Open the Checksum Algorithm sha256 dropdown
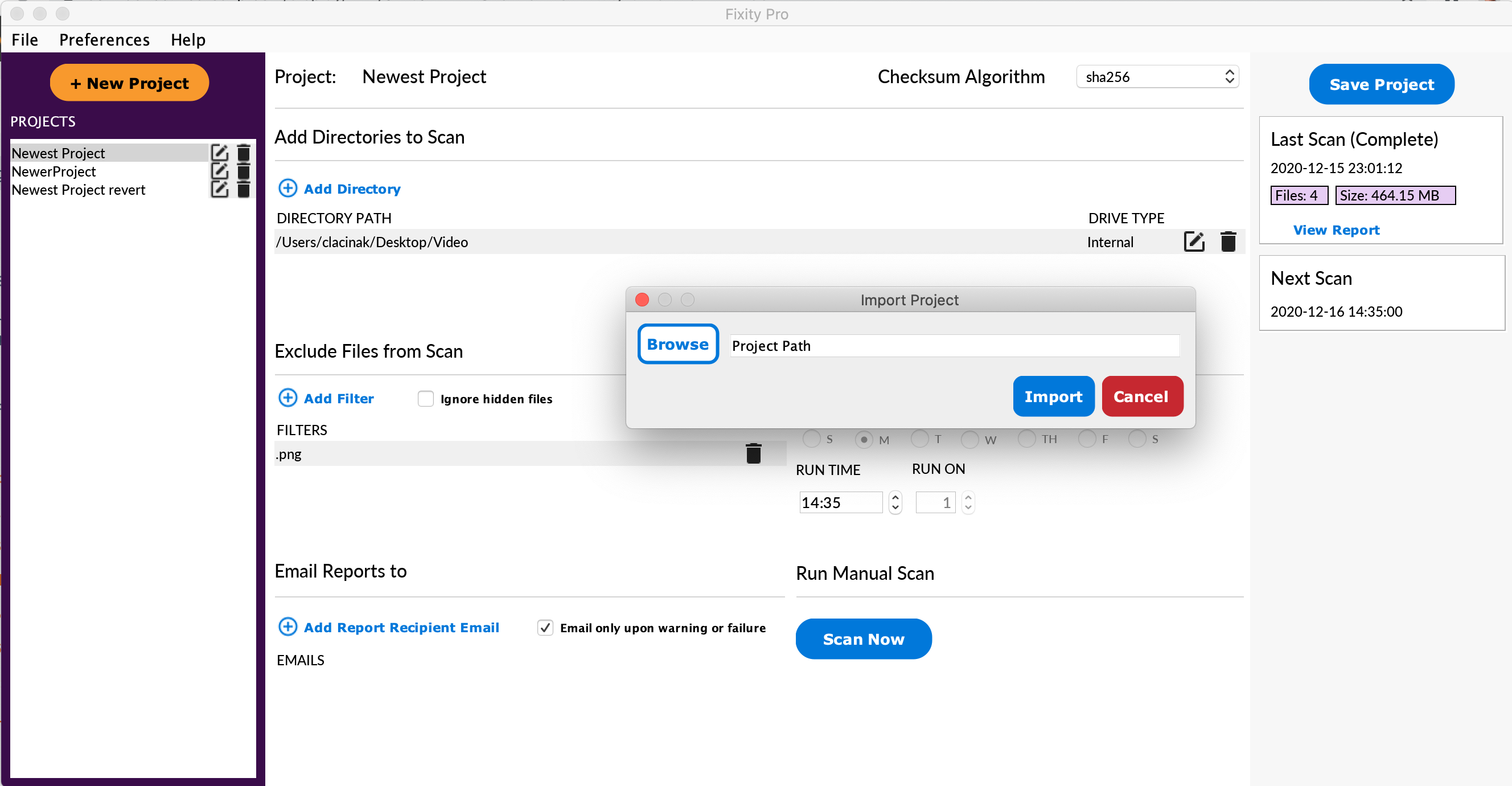This screenshot has width=1512, height=786. pyautogui.click(x=1157, y=76)
